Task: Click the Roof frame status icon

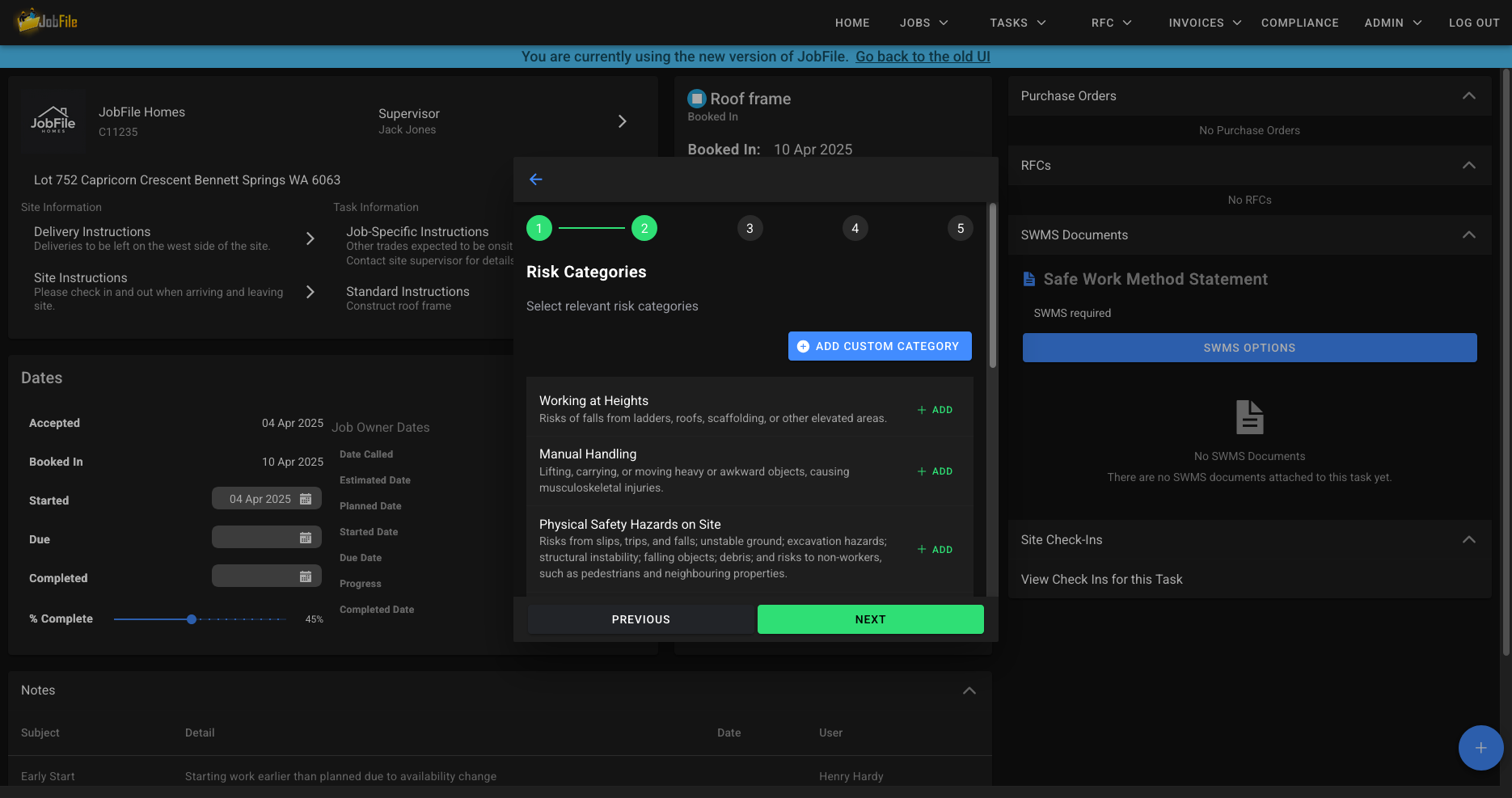Action: tap(696, 99)
